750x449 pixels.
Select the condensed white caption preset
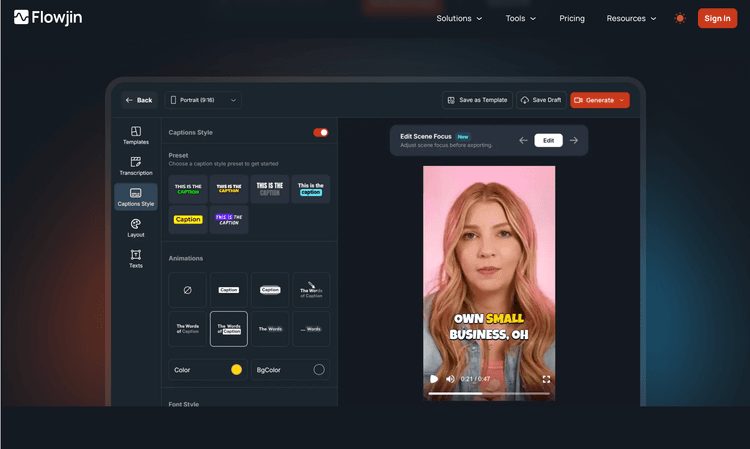[x=270, y=189]
